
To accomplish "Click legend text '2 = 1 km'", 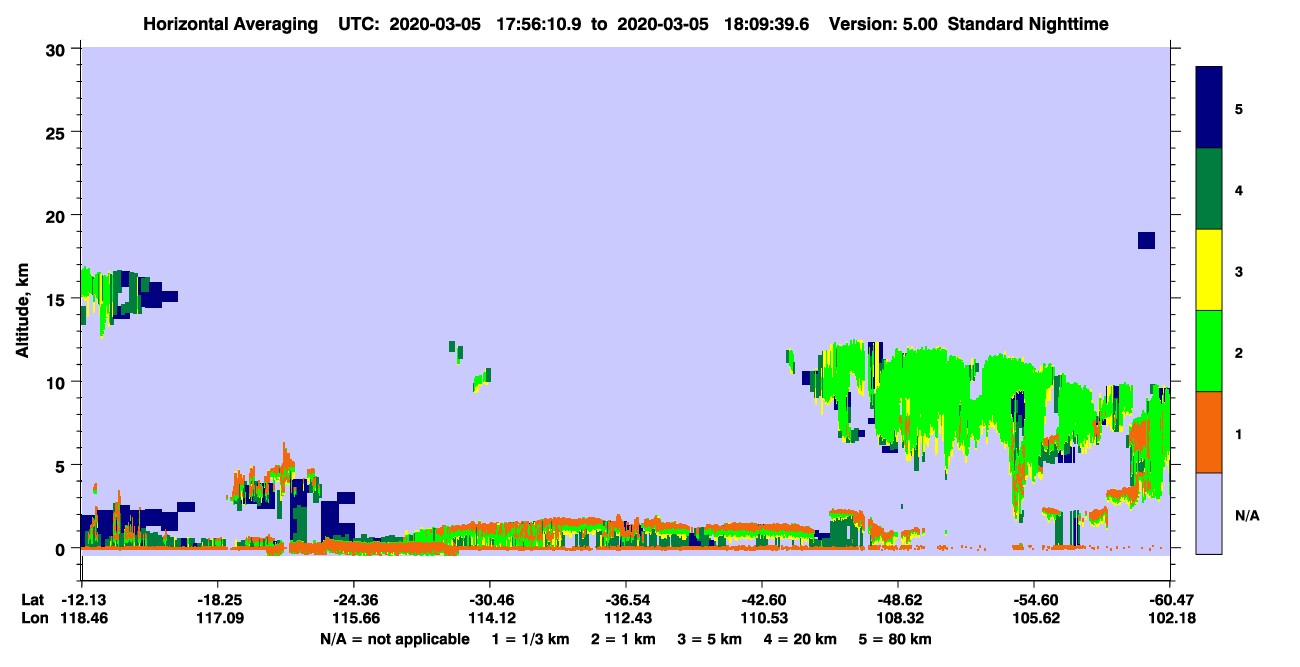I will point(624,638).
